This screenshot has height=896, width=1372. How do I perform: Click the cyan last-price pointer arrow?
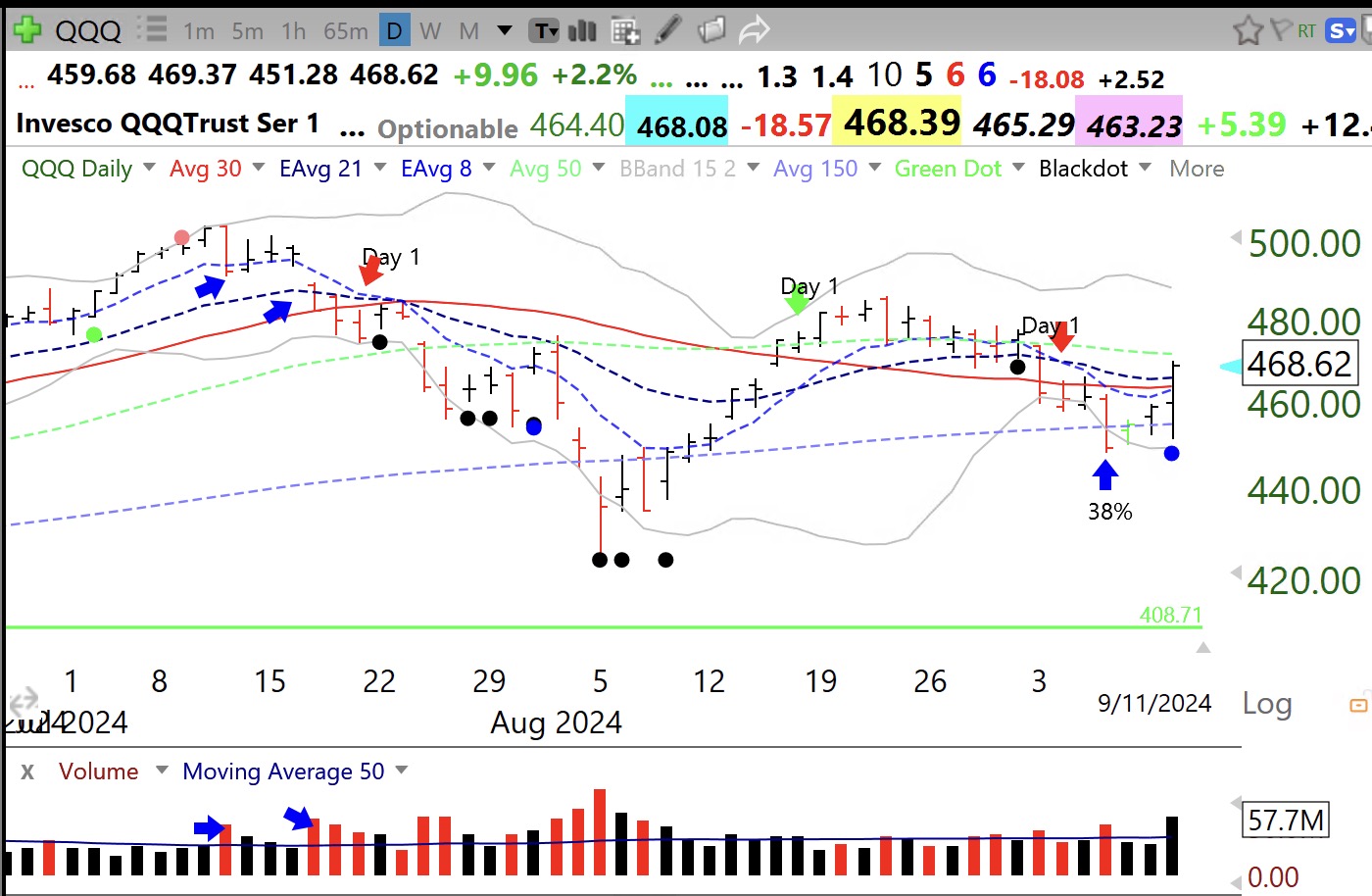(1230, 367)
